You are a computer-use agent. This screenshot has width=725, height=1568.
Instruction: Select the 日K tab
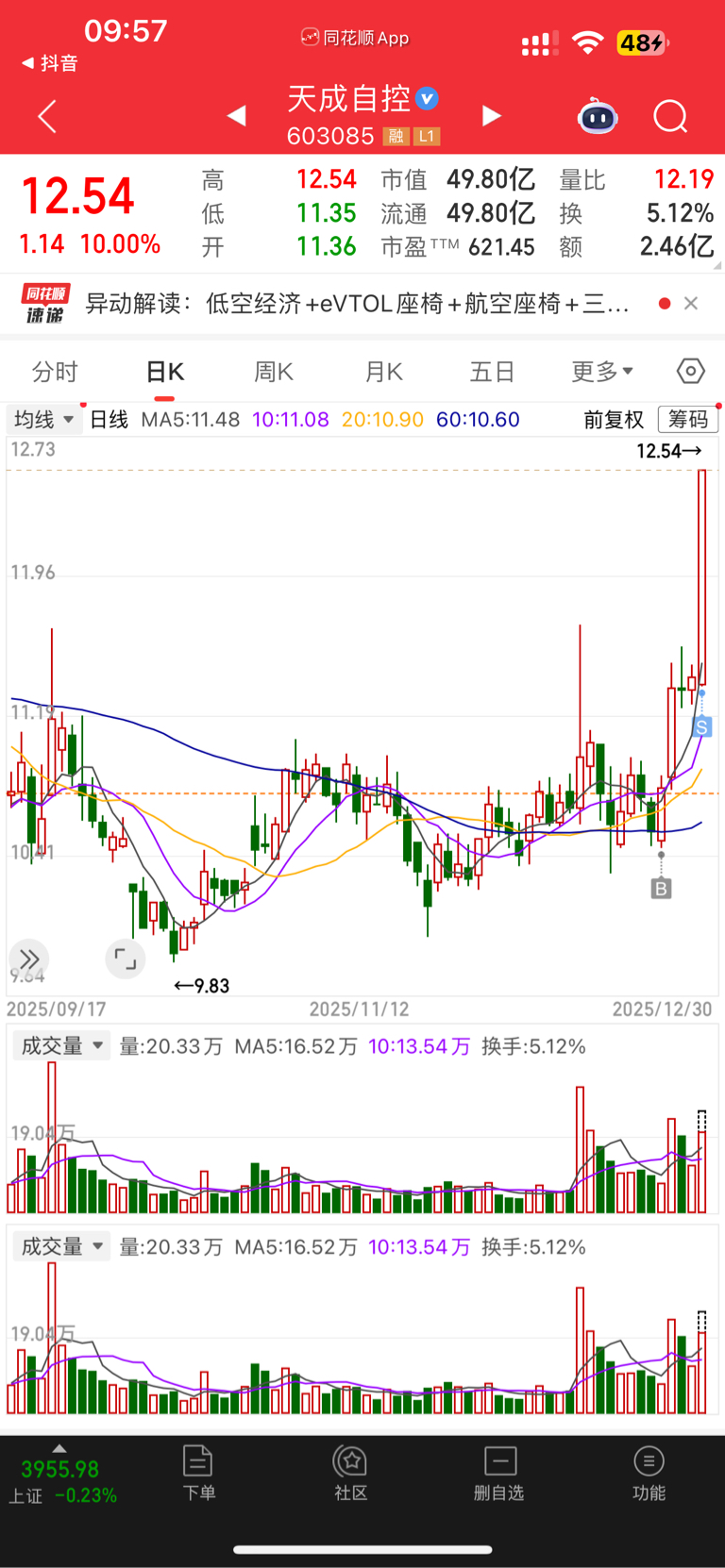pos(165,372)
